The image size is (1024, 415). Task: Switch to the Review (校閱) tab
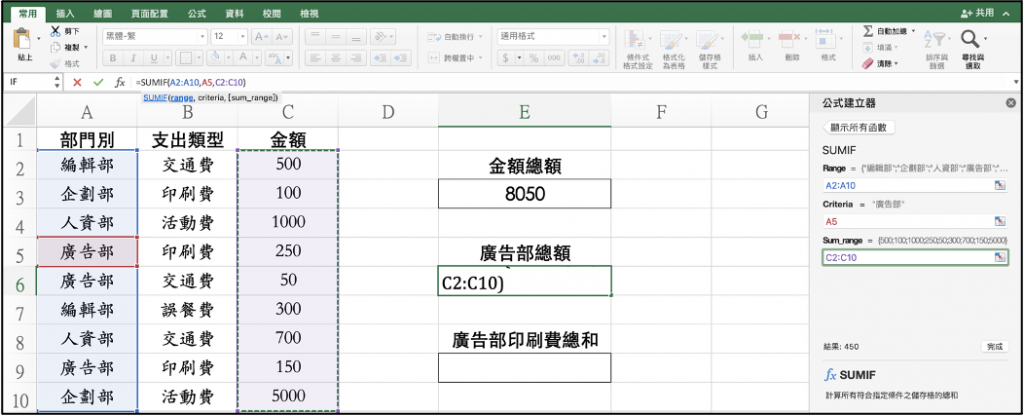(272, 13)
